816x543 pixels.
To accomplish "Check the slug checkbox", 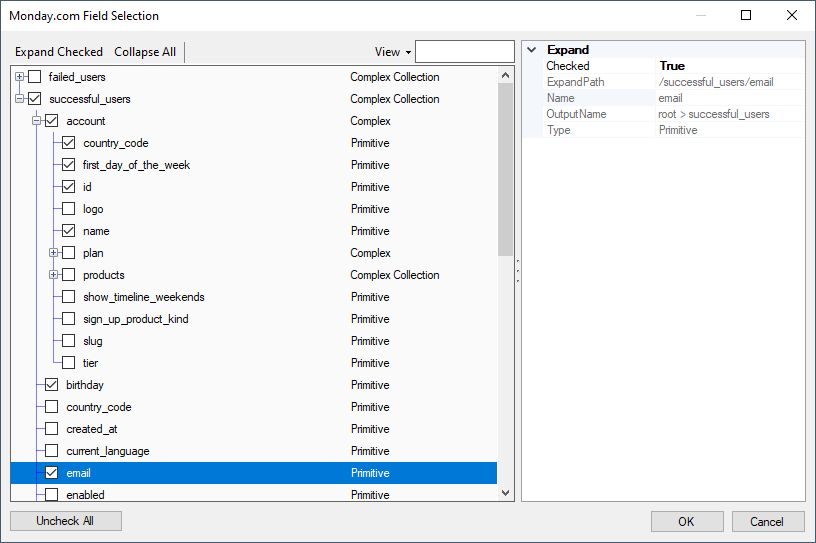I will pyautogui.click(x=68, y=341).
